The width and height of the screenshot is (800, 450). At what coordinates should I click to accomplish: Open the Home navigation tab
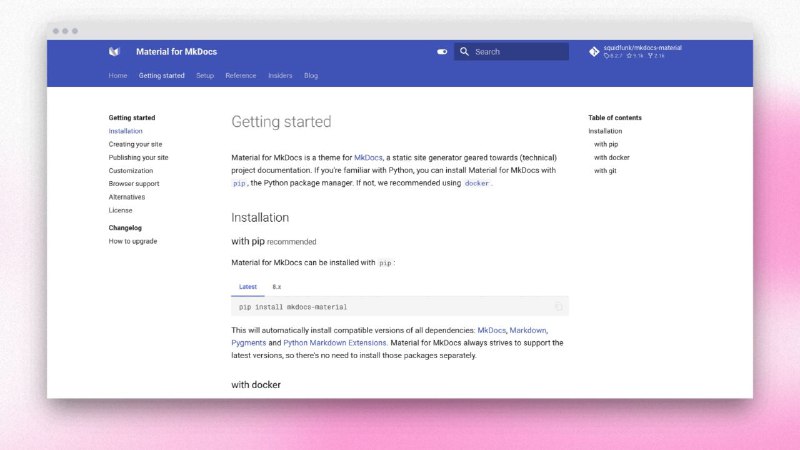point(118,76)
